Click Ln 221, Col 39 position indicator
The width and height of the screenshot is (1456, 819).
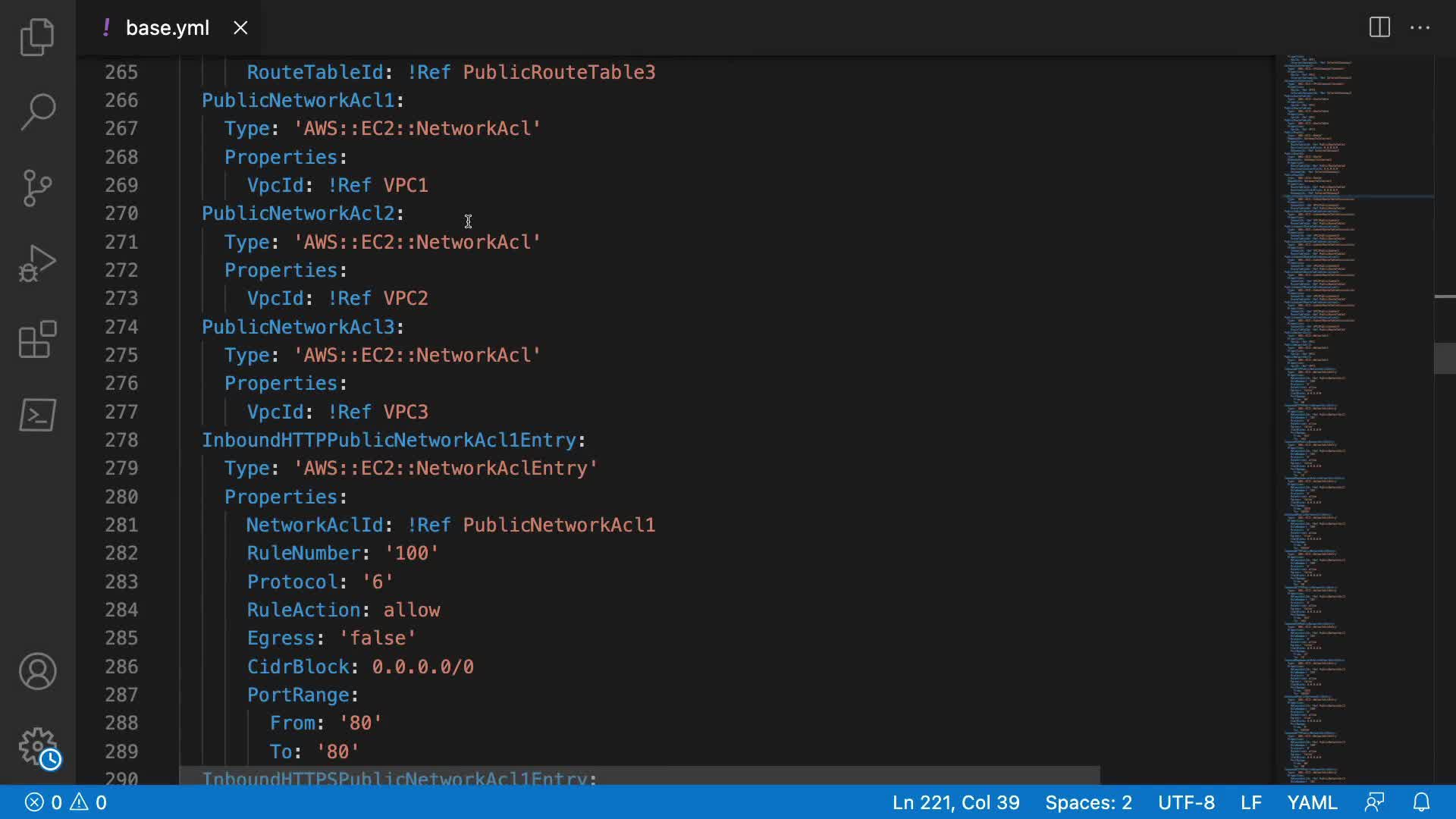click(x=955, y=802)
